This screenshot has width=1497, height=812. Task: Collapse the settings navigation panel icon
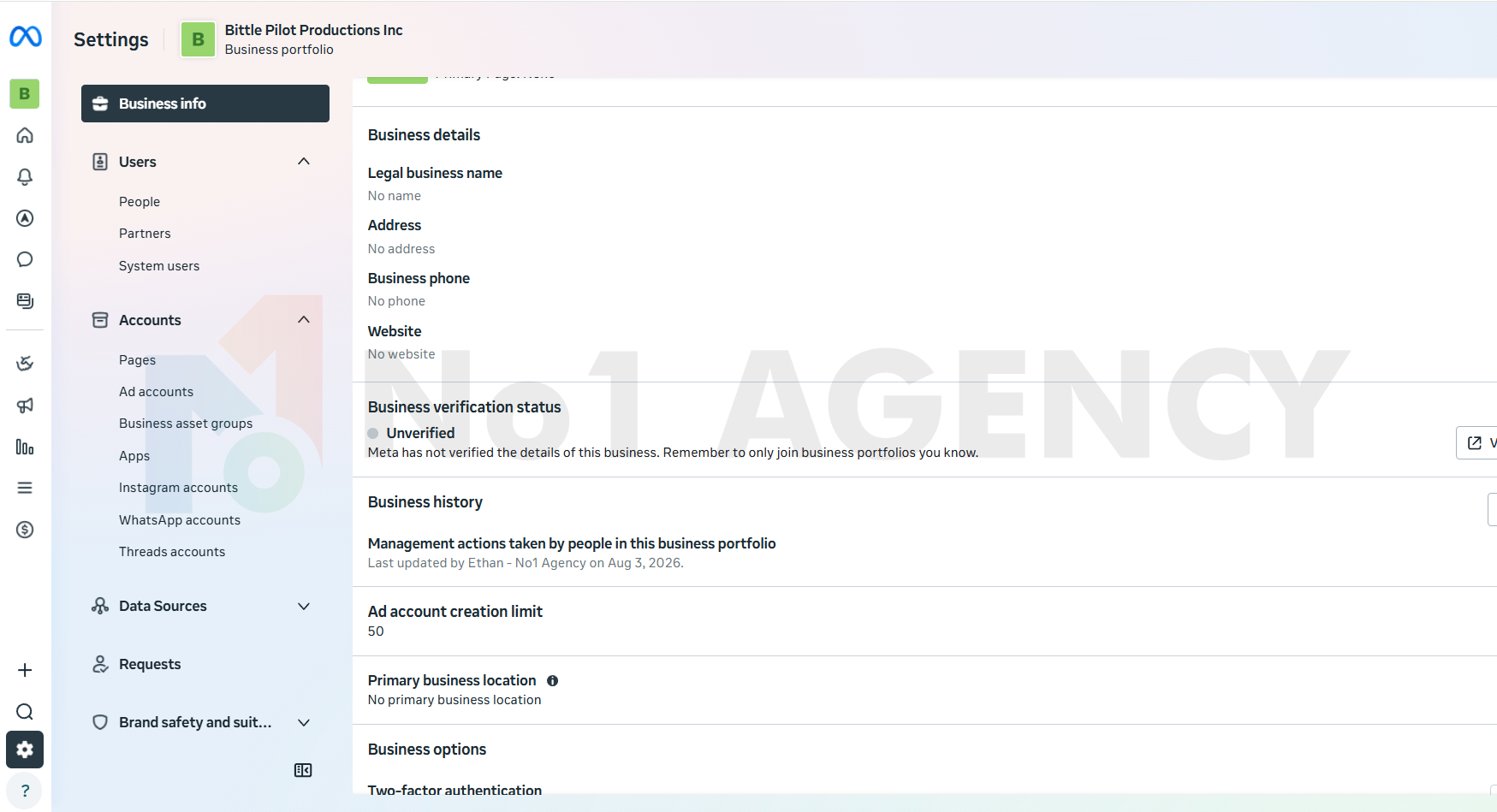coord(303,770)
